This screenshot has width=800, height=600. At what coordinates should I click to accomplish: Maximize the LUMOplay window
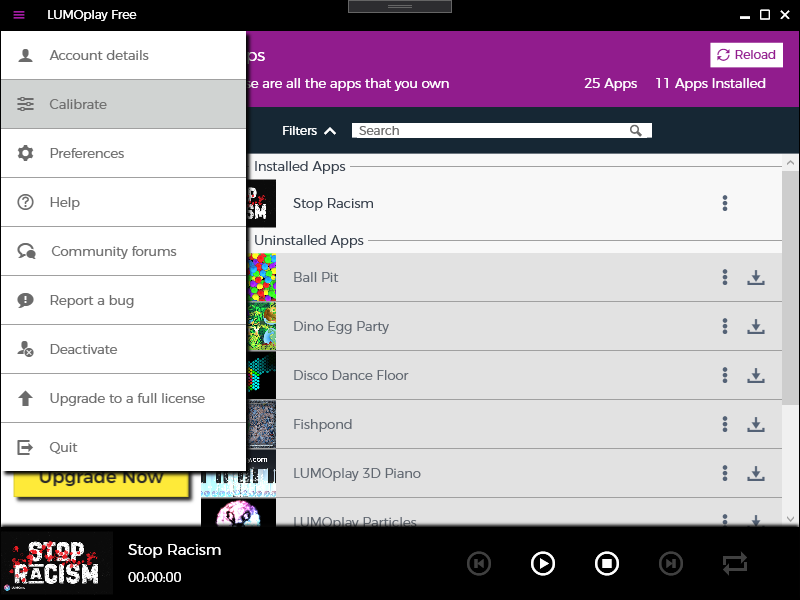(765, 15)
